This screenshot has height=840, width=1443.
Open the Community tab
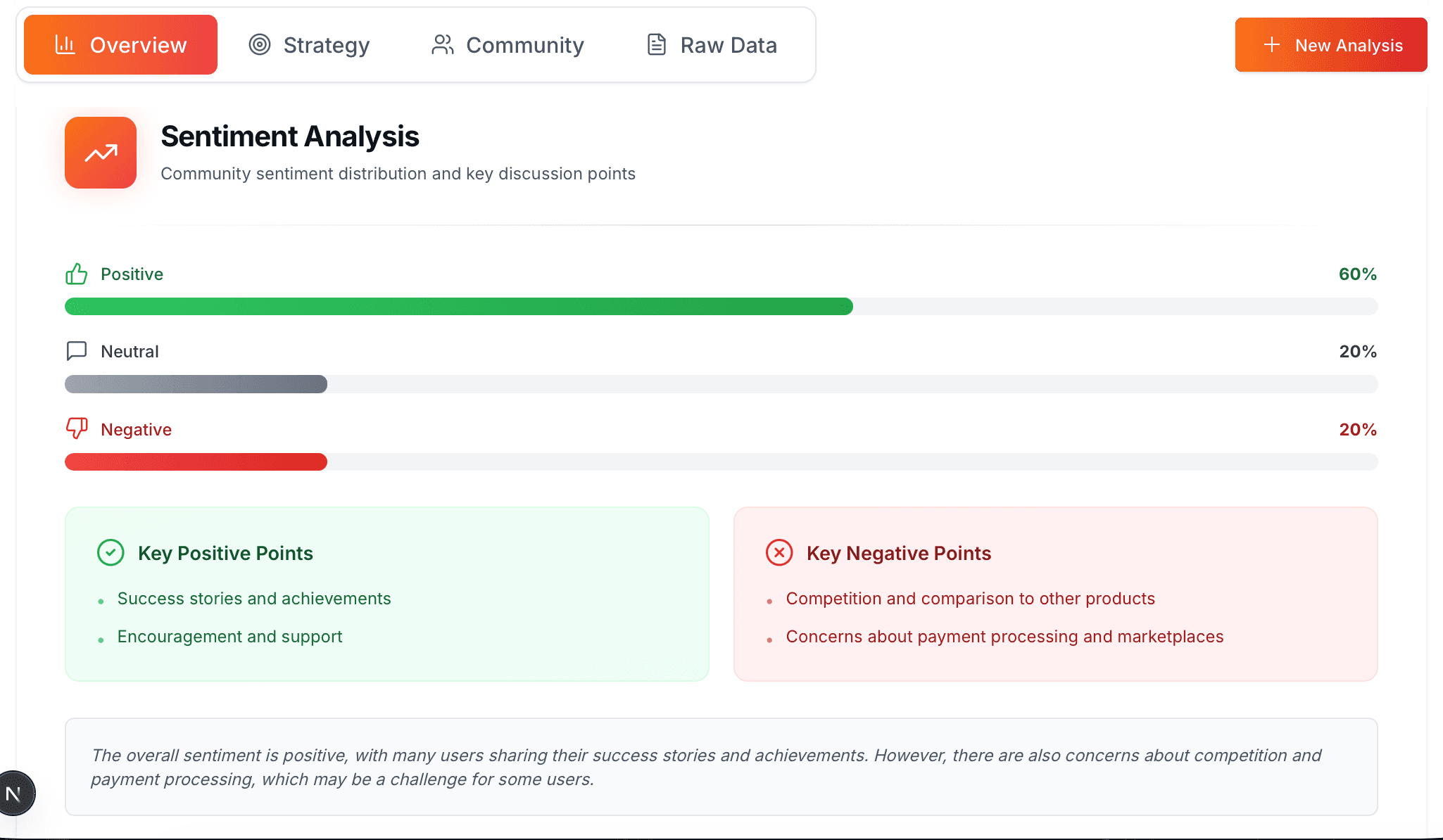(x=508, y=45)
